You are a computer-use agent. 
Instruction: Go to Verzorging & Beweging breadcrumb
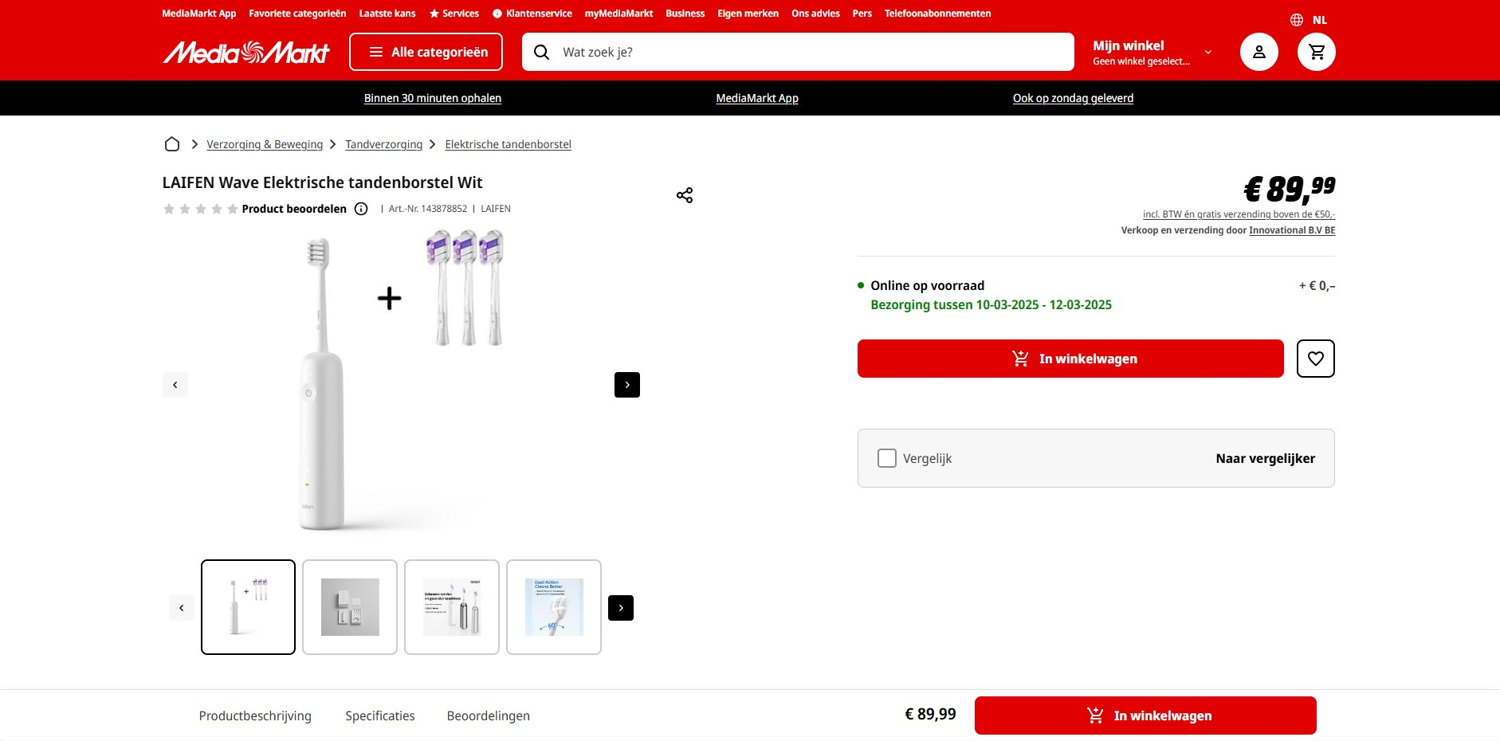(x=265, y=144)
